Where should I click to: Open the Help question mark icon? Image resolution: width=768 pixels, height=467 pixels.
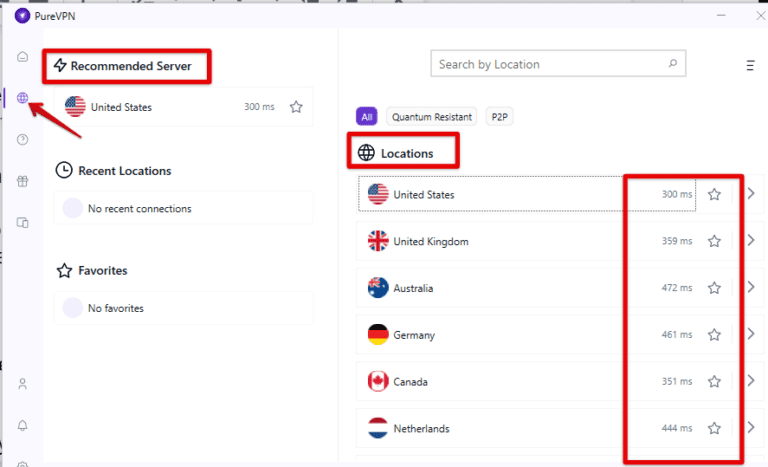point(22,140)
